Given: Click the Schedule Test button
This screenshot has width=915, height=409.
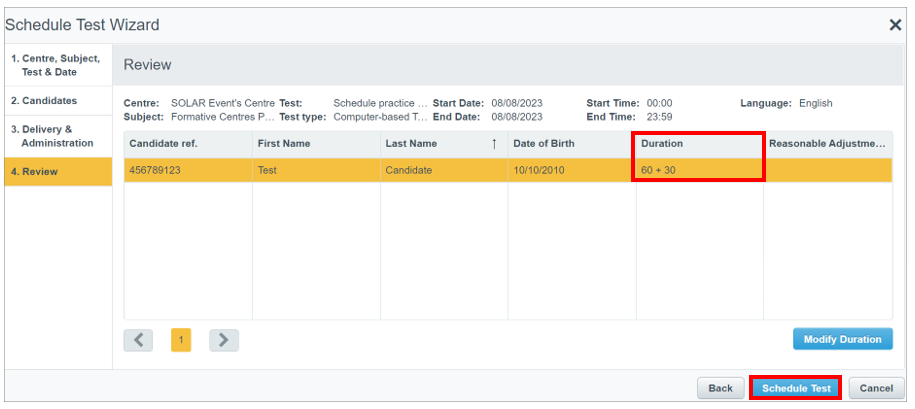Looking at the screenshot, I should [x=796, y=388].
